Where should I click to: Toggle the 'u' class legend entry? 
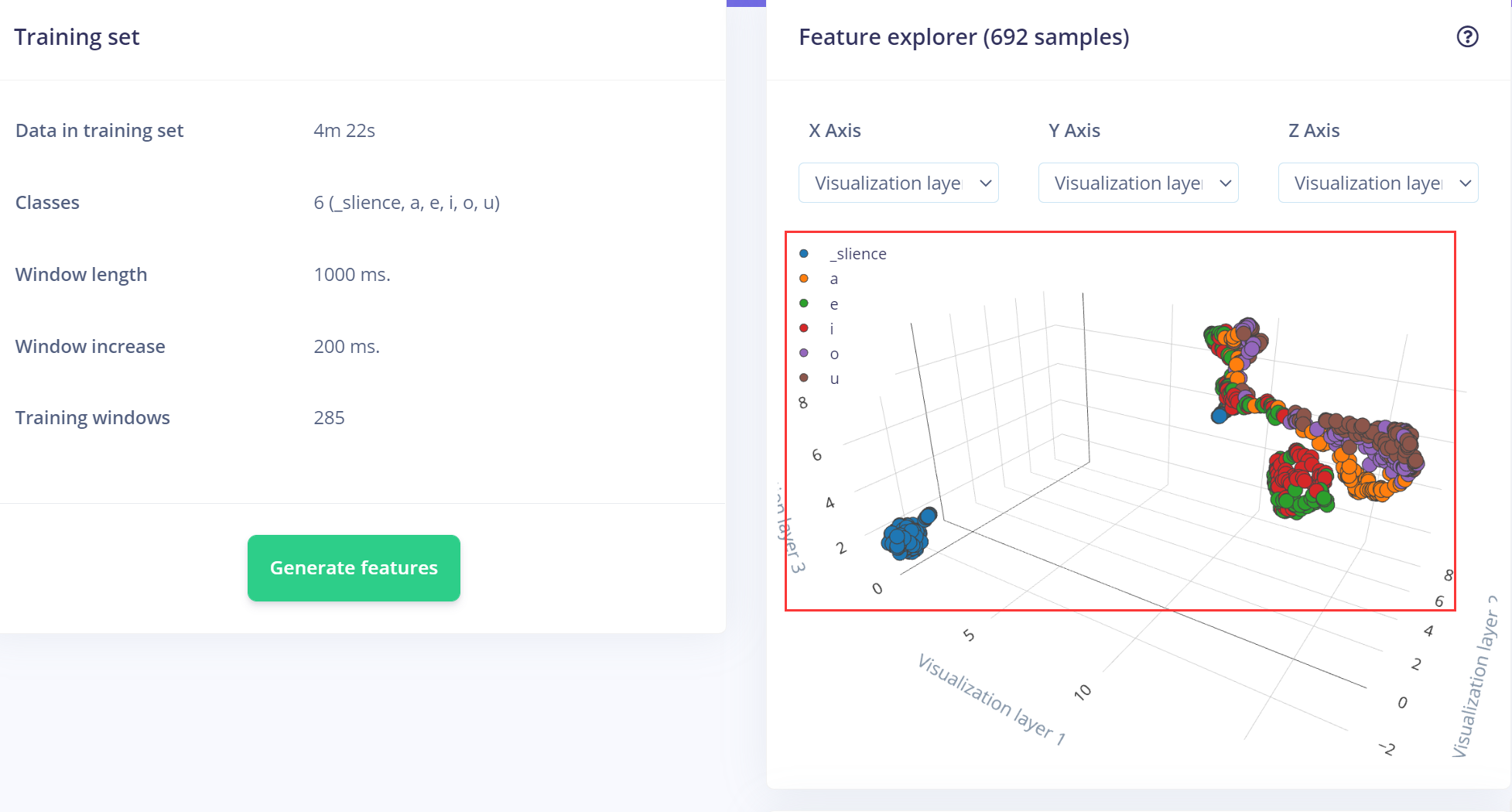point(834,379)
